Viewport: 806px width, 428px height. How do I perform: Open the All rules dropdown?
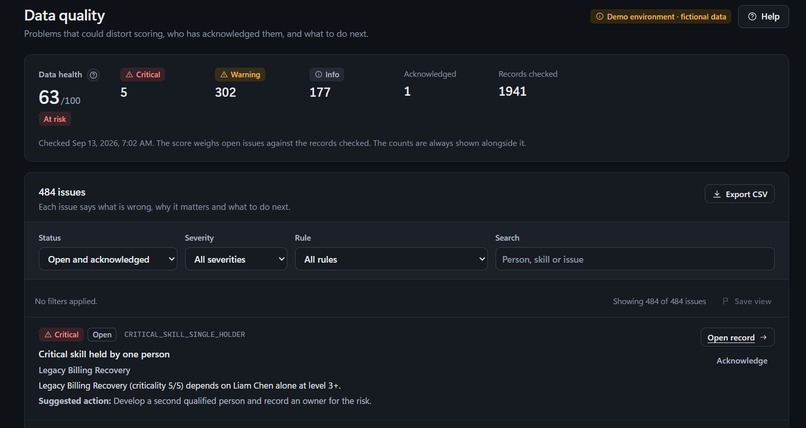(391, 259)
